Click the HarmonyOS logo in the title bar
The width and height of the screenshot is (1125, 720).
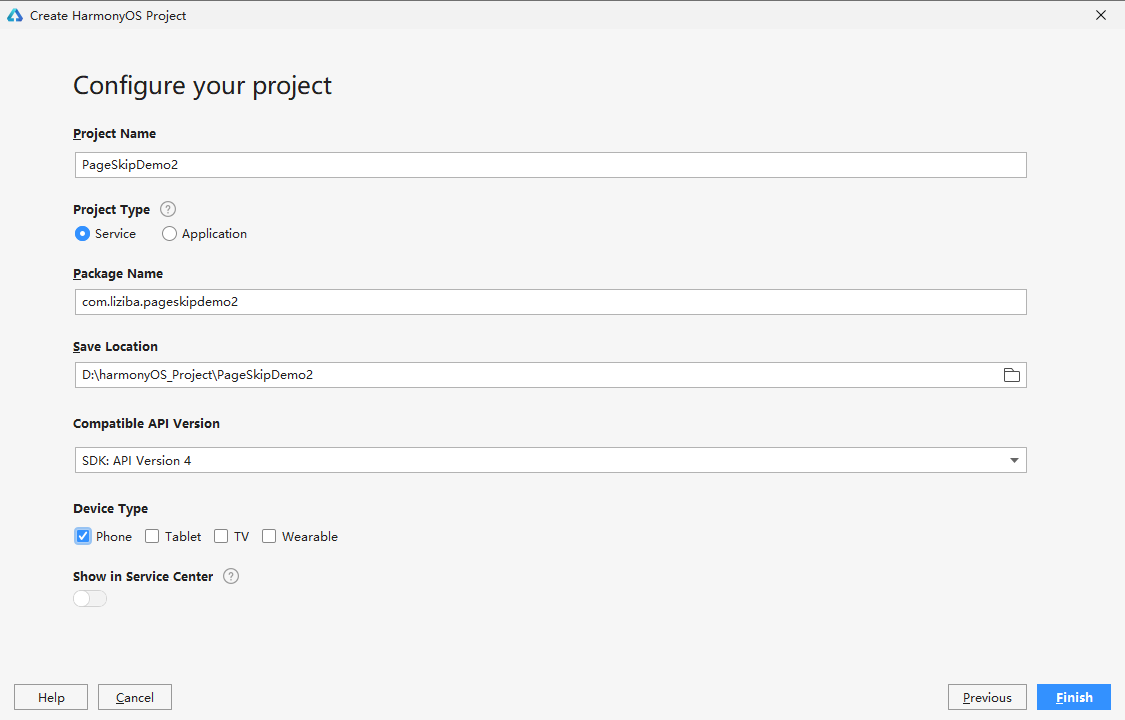[15, 15]
